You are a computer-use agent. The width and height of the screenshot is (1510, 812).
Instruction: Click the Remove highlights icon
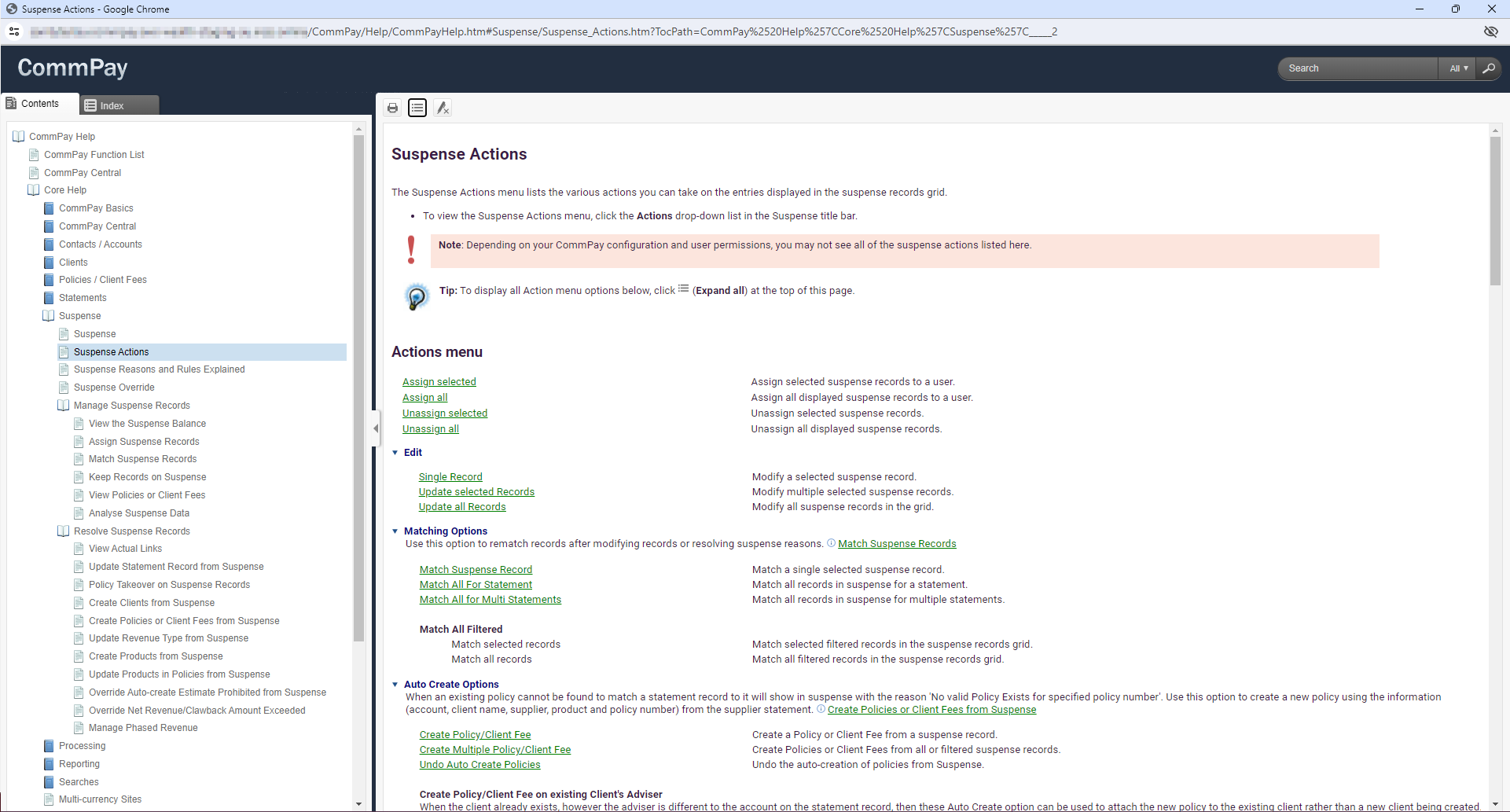coord(443,108)
